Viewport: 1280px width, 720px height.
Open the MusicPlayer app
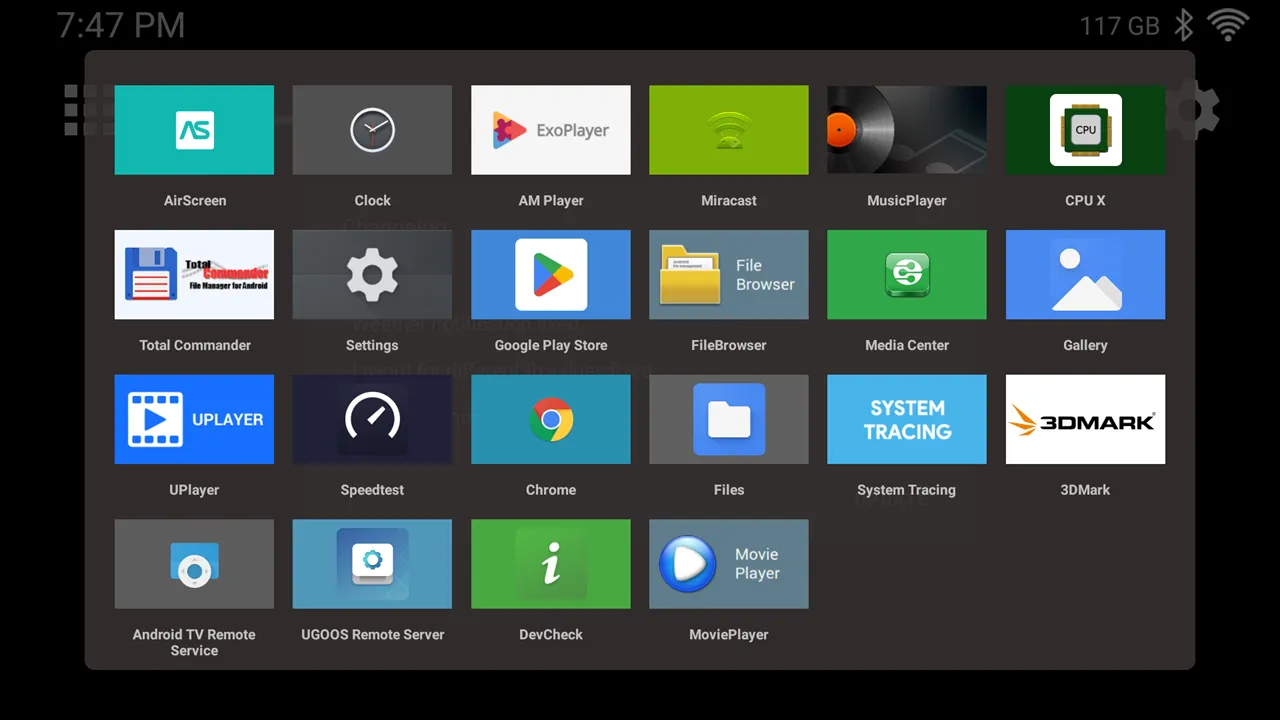906,130
